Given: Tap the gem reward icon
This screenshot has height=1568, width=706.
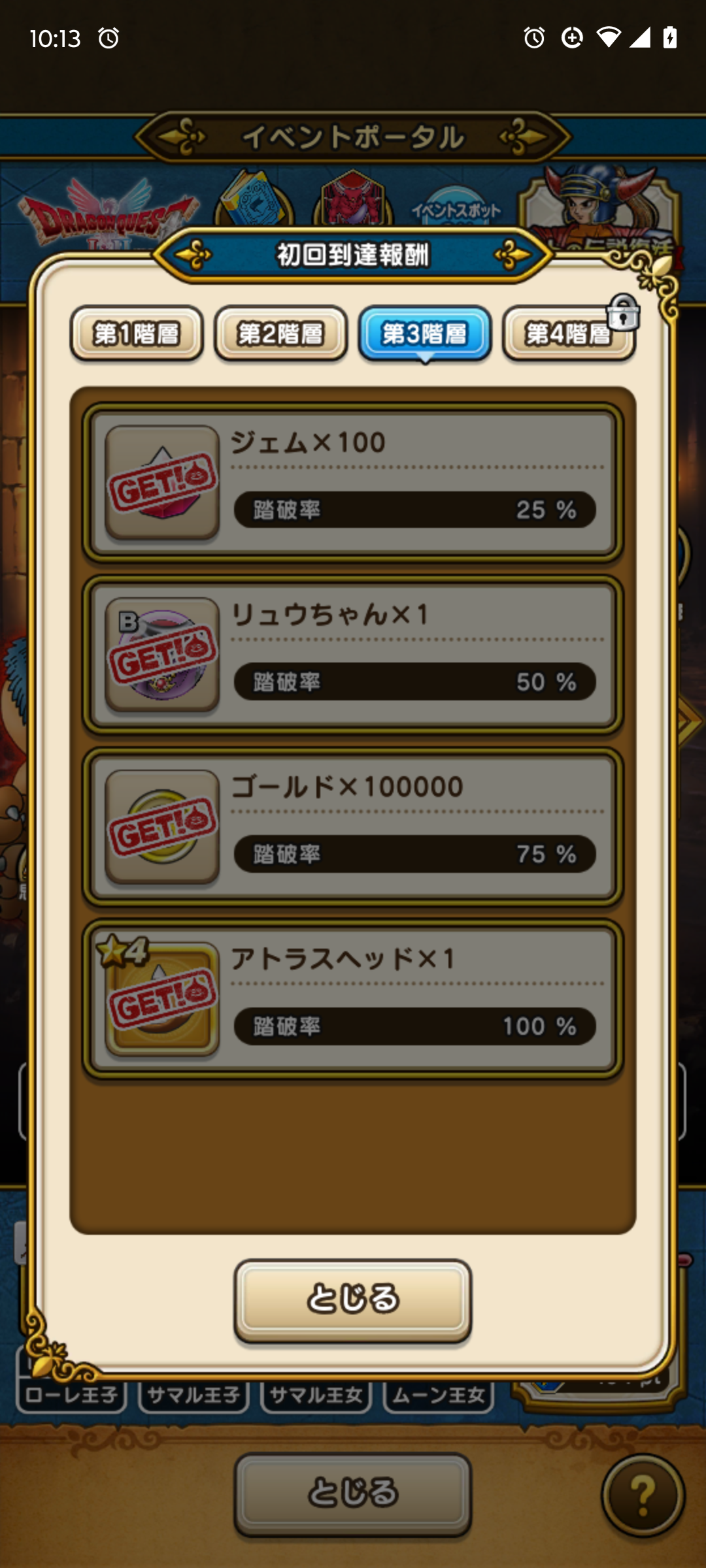Looking at the screenshot, I should click(x=162, y=483).
